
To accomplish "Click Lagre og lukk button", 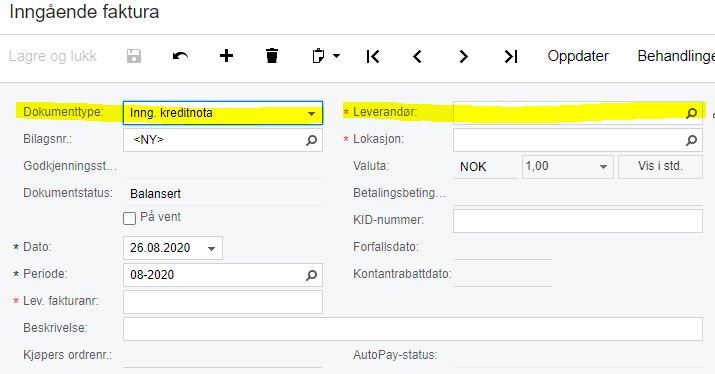I will tap(52, 56).
